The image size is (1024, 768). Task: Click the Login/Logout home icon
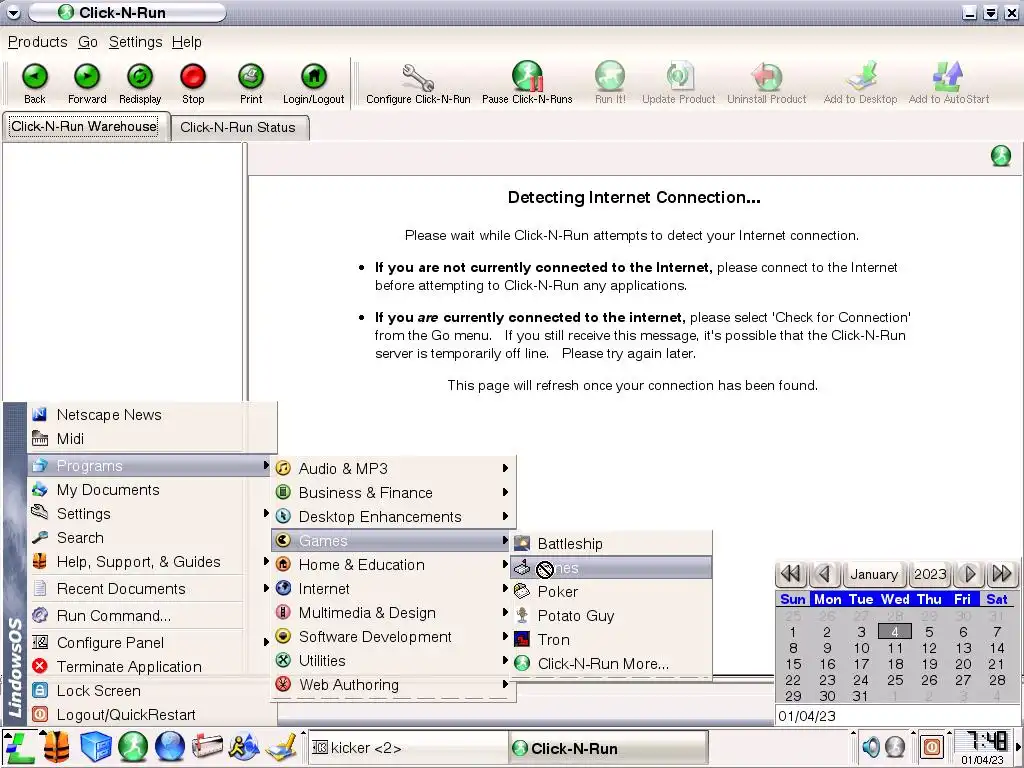click(313, 77)
